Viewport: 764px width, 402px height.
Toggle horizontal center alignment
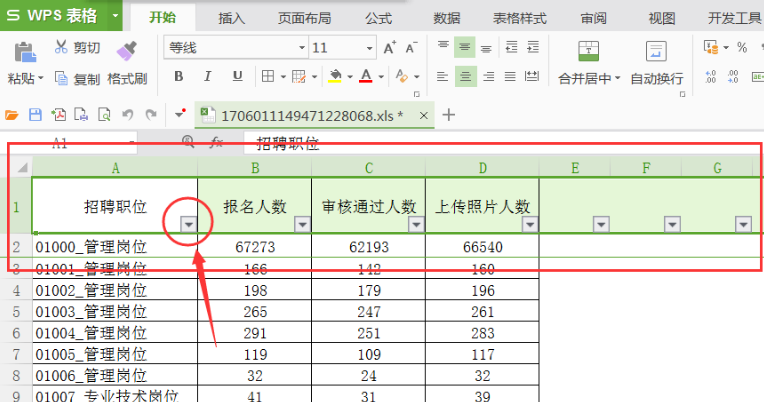(x=465, y=77)
